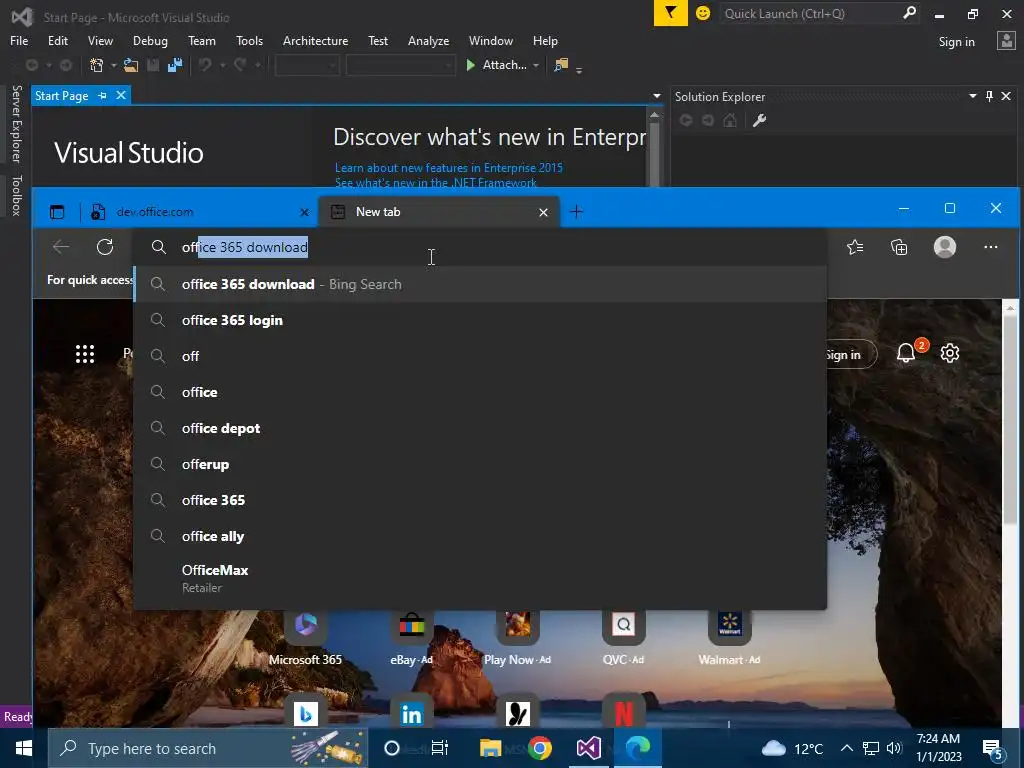
Task: Select the offerup suggestion
Action: click(480, 464)
